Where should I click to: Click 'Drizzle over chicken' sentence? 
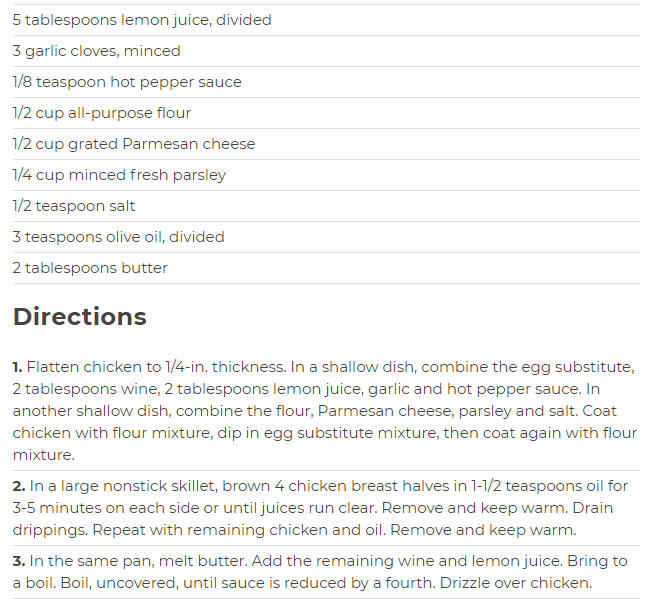point(516,583)
